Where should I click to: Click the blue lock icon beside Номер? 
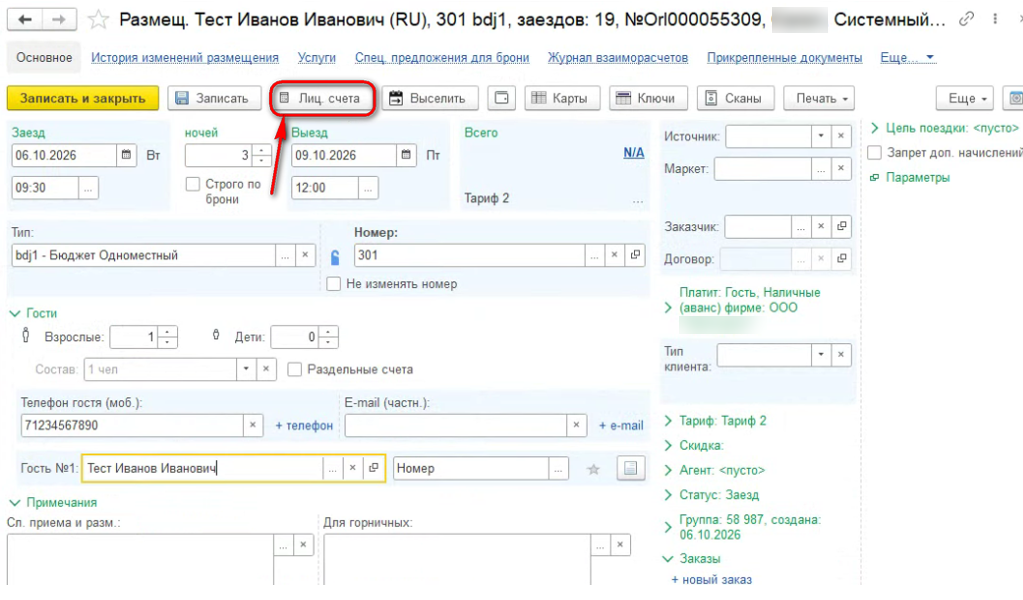click(x=335, y=257)
